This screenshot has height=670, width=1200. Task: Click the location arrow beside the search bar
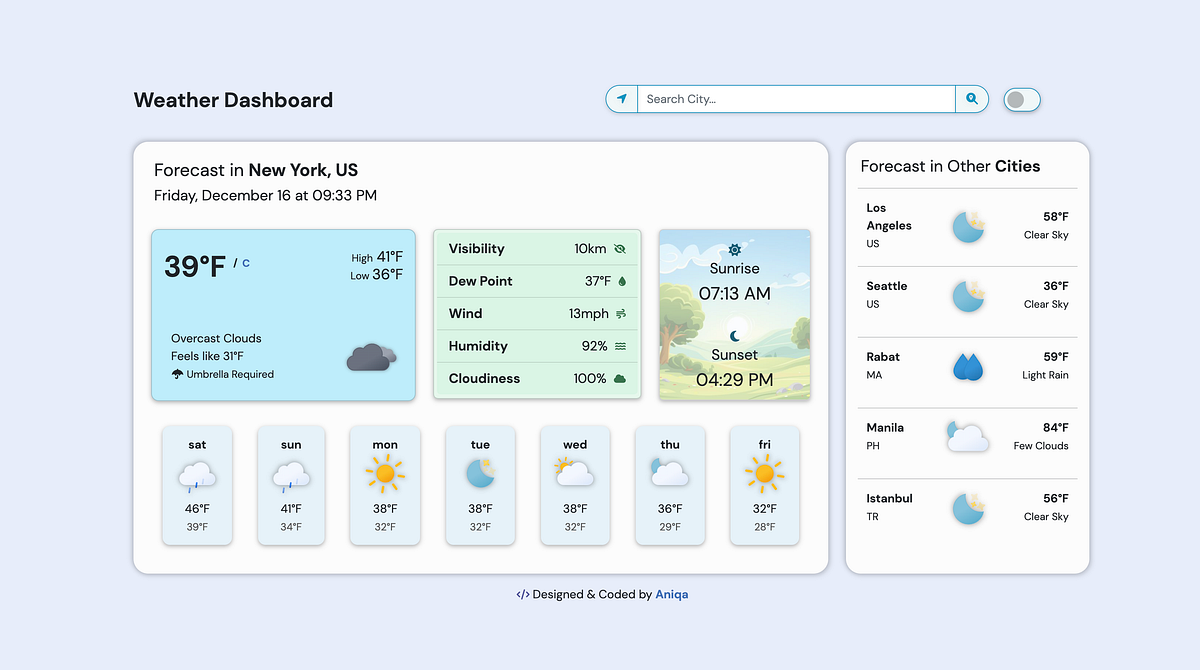coord(623,99)
